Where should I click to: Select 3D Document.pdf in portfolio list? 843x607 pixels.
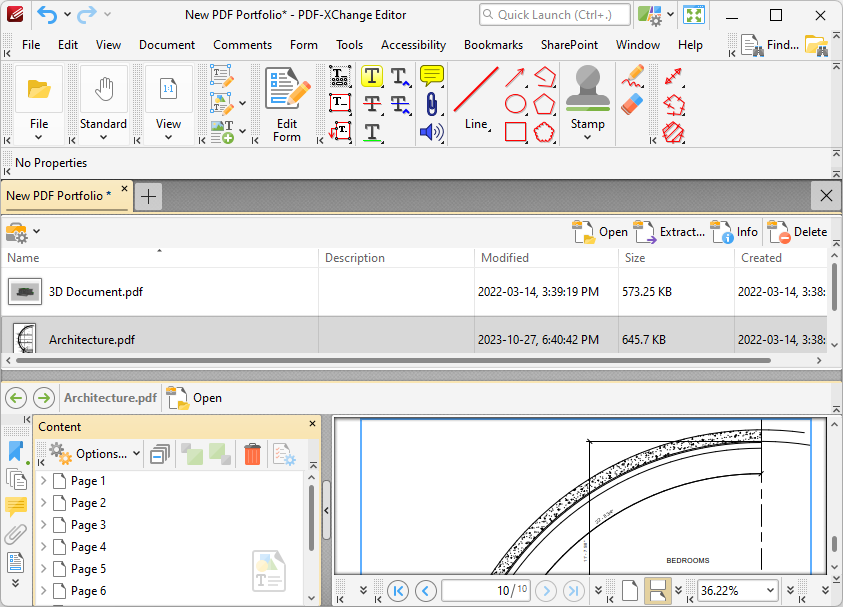click(x=414, y=292)
